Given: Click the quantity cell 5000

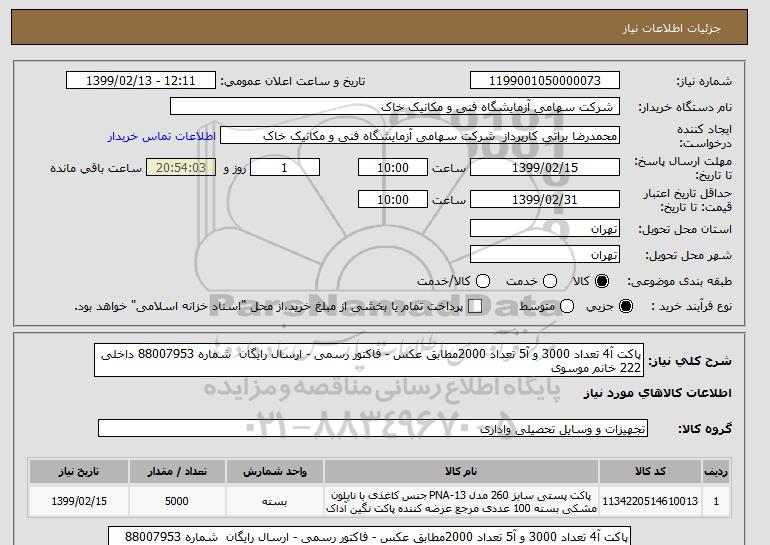Looking at the screenshot, I should point(177,501).
